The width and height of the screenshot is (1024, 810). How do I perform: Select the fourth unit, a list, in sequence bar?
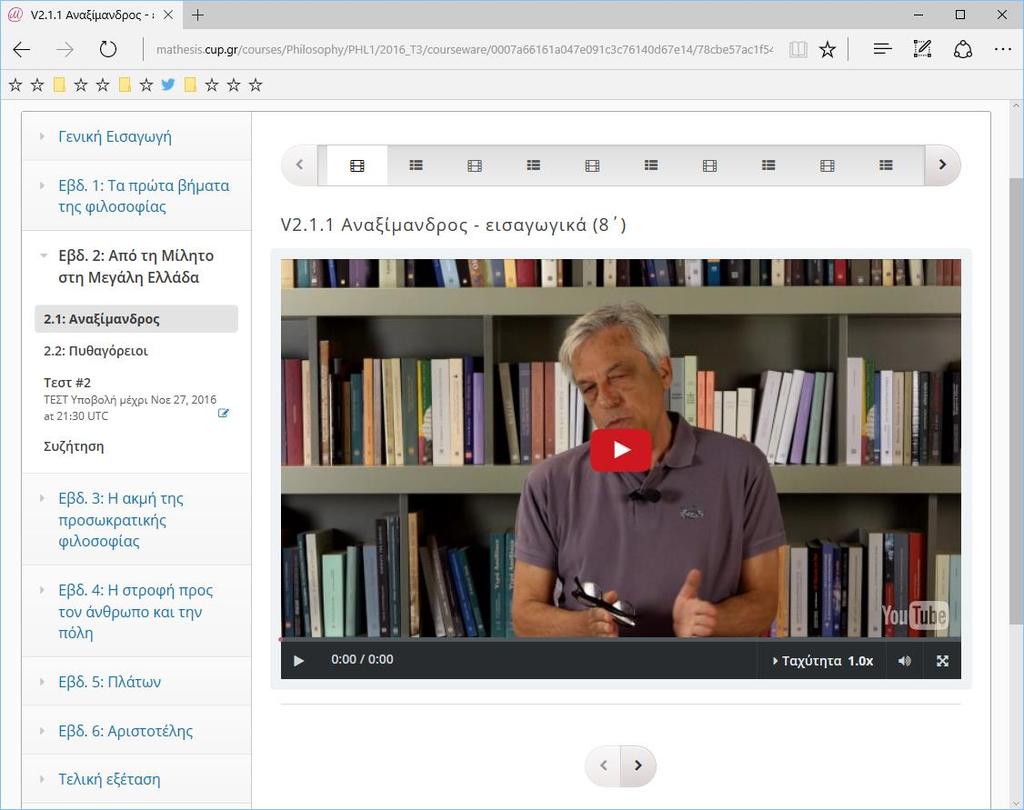click(534, 166)
